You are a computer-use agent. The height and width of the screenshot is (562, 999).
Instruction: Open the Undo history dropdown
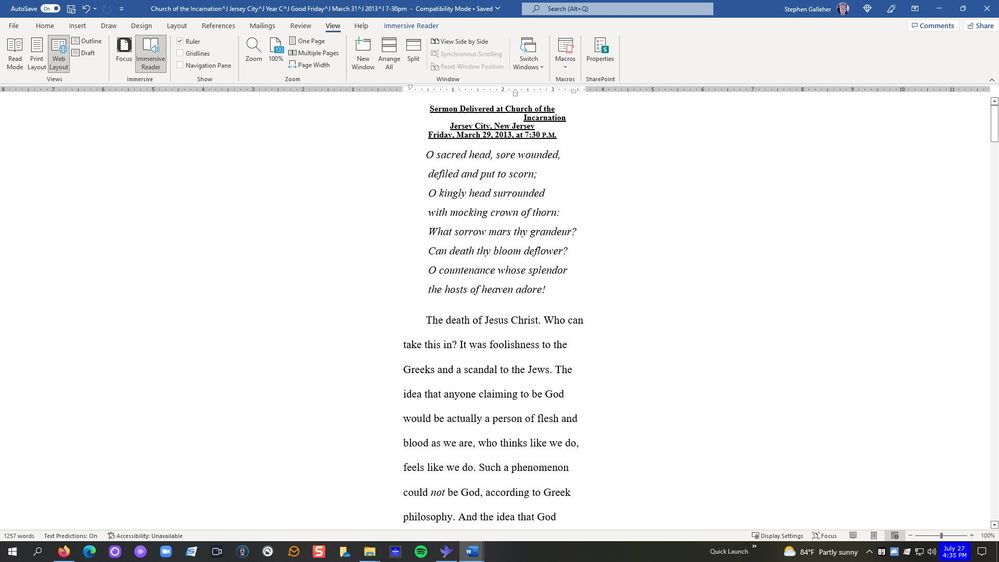(96, 9)
